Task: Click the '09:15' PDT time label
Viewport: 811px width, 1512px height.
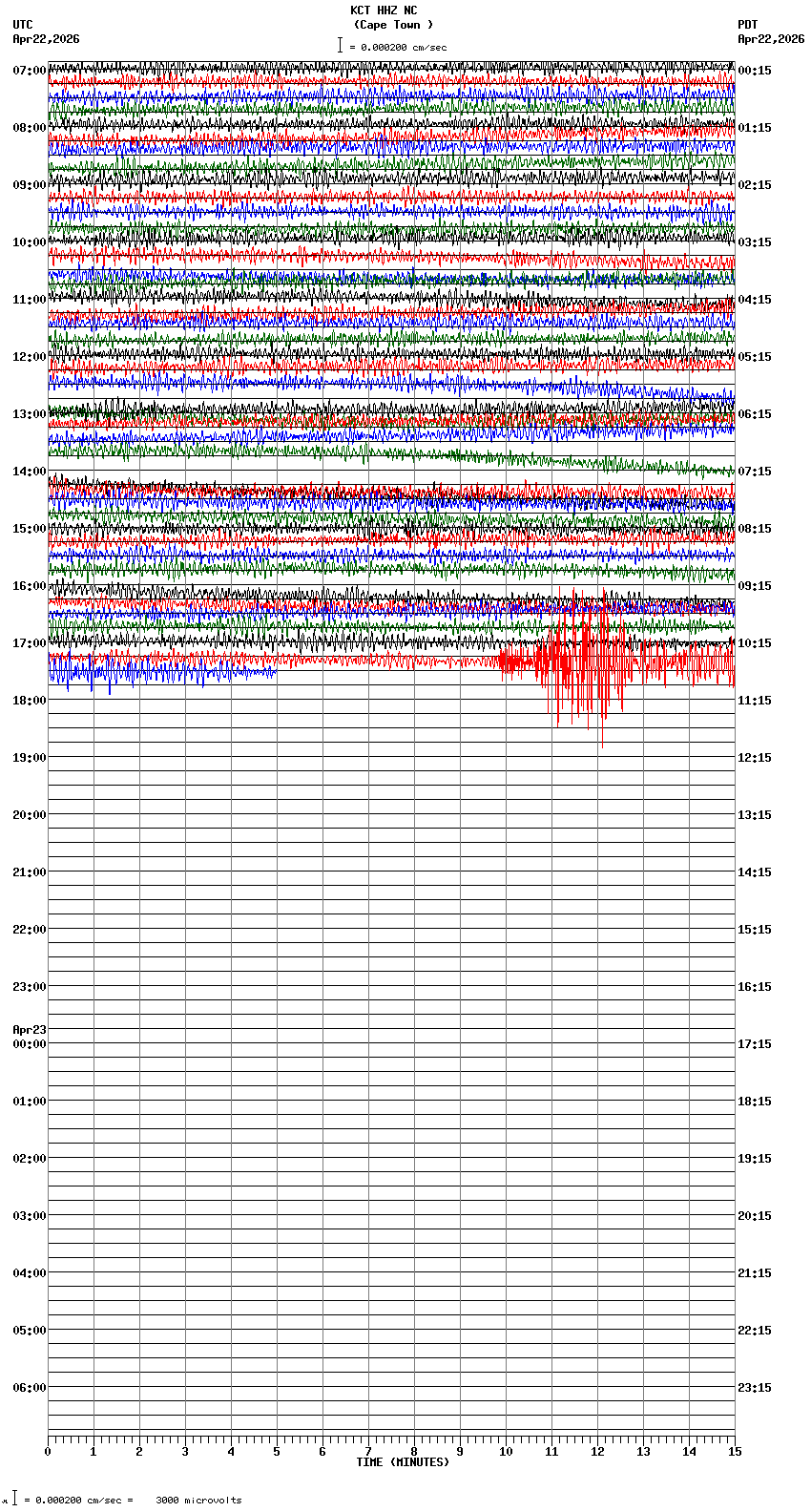Action: 755,586
